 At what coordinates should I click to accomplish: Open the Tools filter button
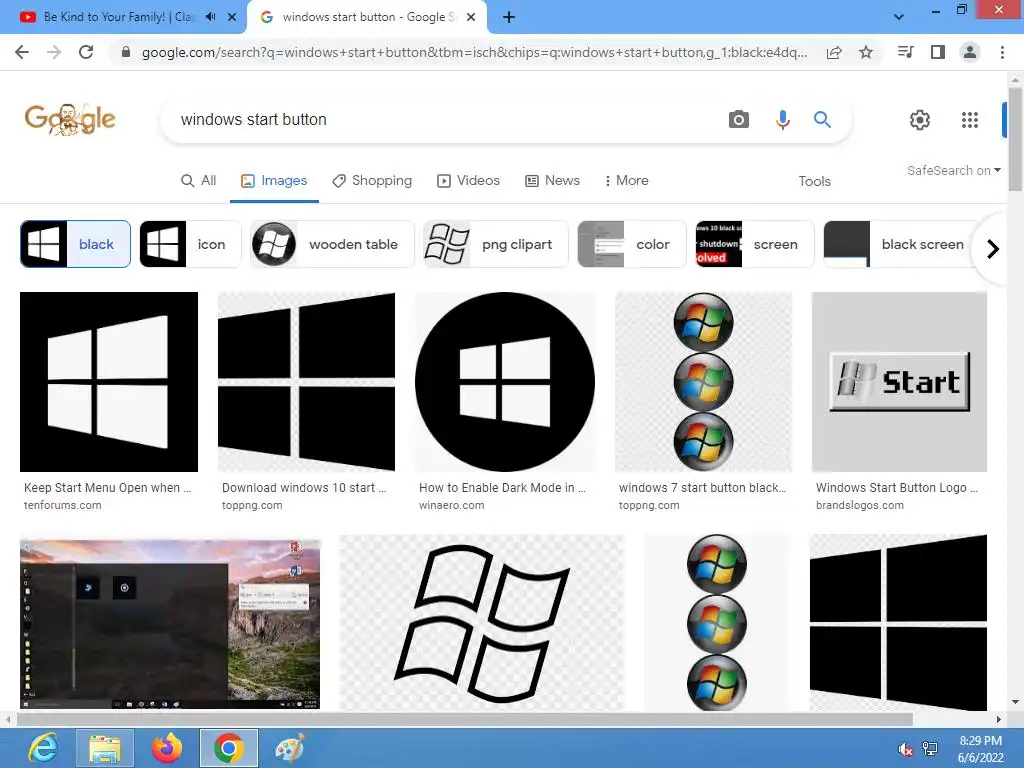[x=814, y=181]
